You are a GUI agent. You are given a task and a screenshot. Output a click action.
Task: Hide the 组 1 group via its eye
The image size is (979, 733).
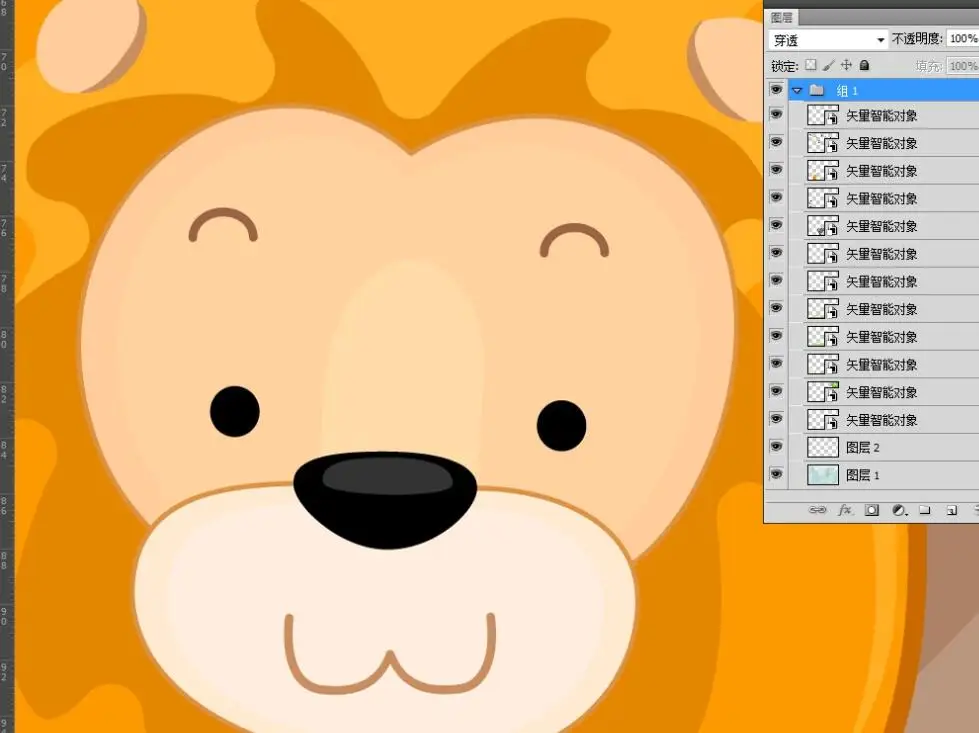click(776, 90)
